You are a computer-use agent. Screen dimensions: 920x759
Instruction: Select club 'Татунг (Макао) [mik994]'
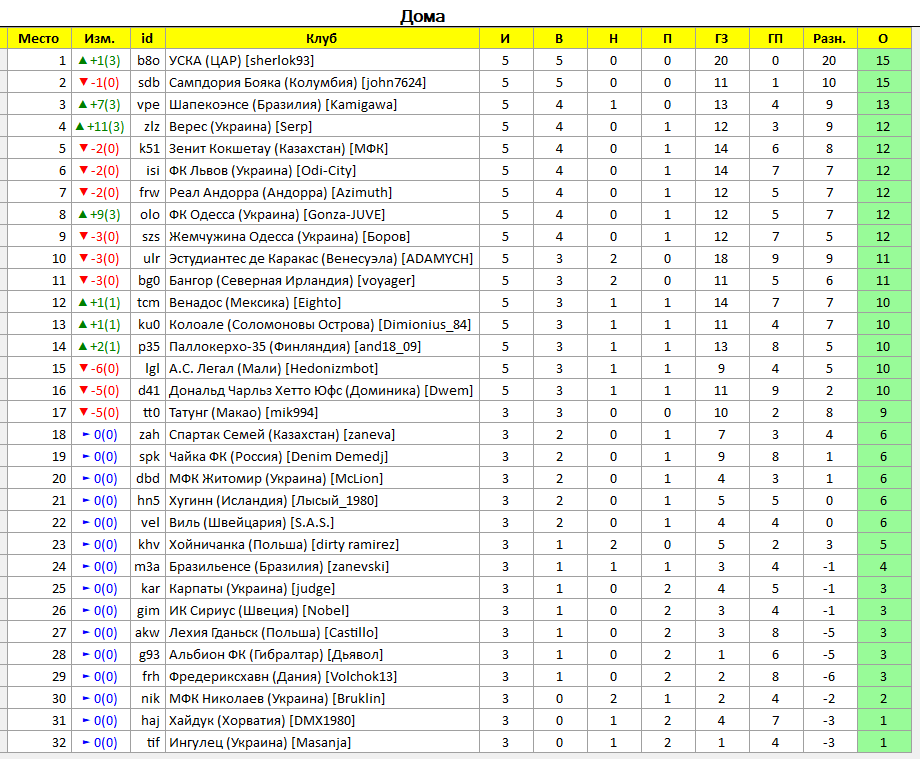click(243, 412)
